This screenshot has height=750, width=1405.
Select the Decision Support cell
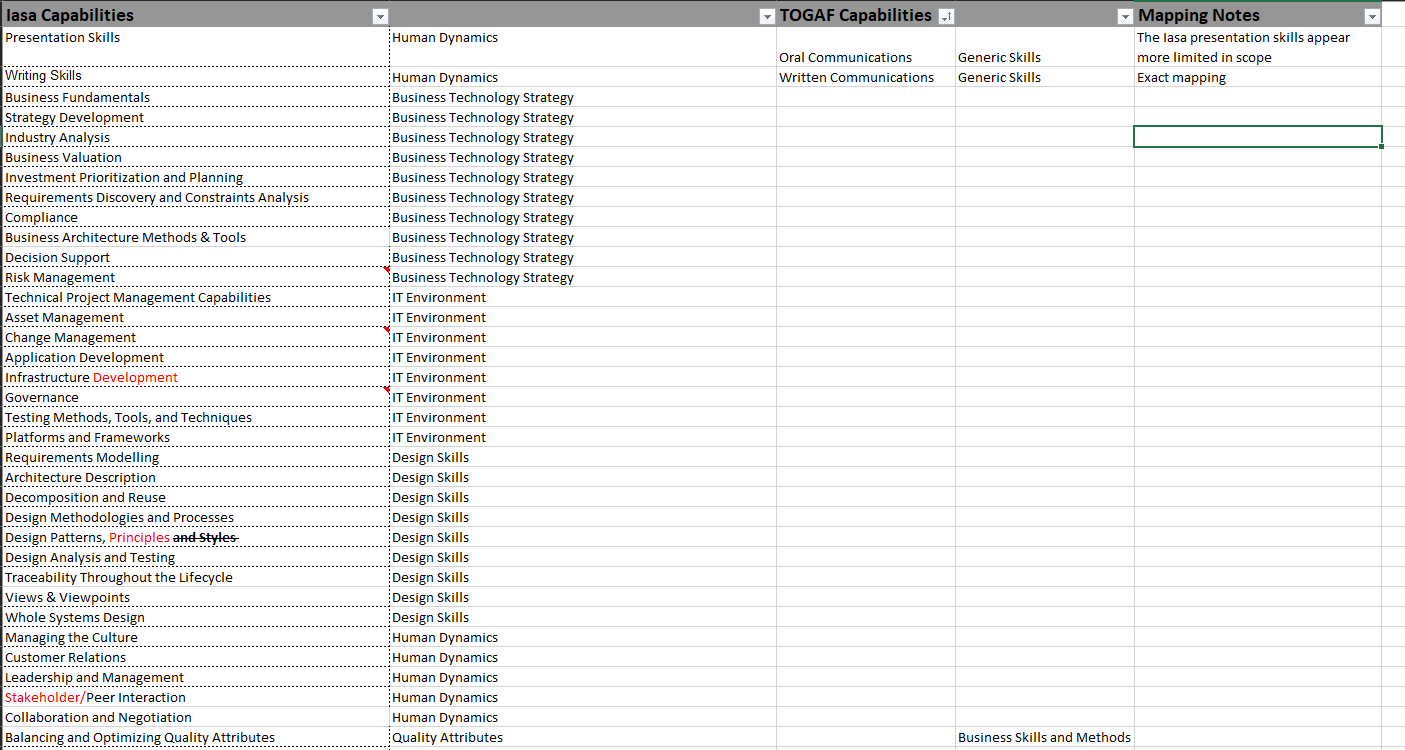click(195, 257)
